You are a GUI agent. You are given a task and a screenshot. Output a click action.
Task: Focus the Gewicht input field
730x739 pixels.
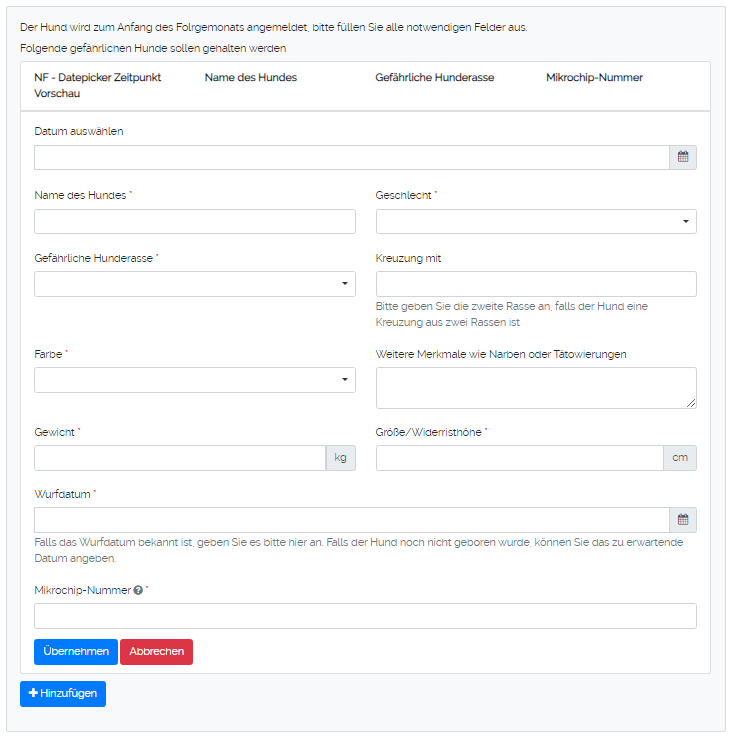(x=180, y=458)
